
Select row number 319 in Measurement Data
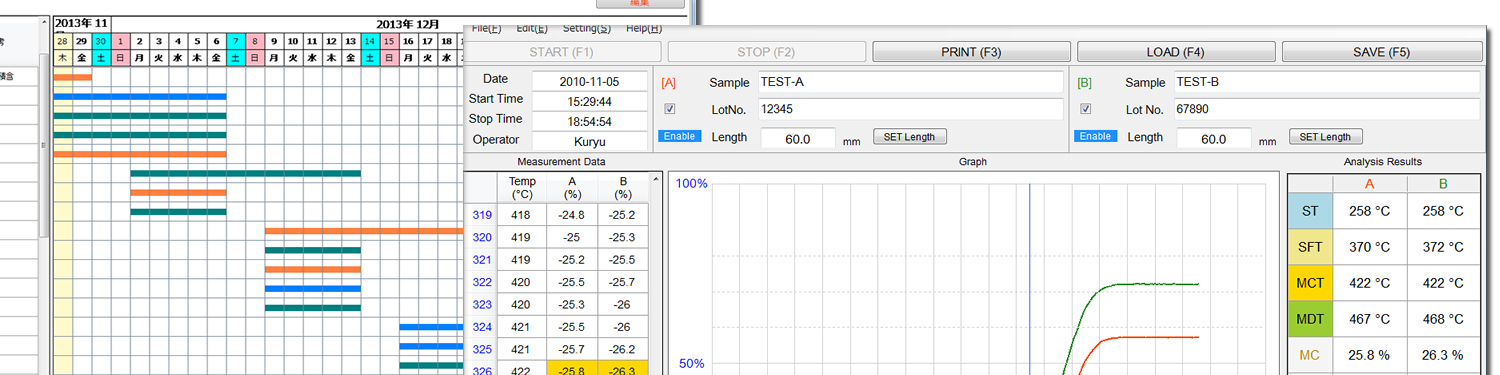coord(482,215)
